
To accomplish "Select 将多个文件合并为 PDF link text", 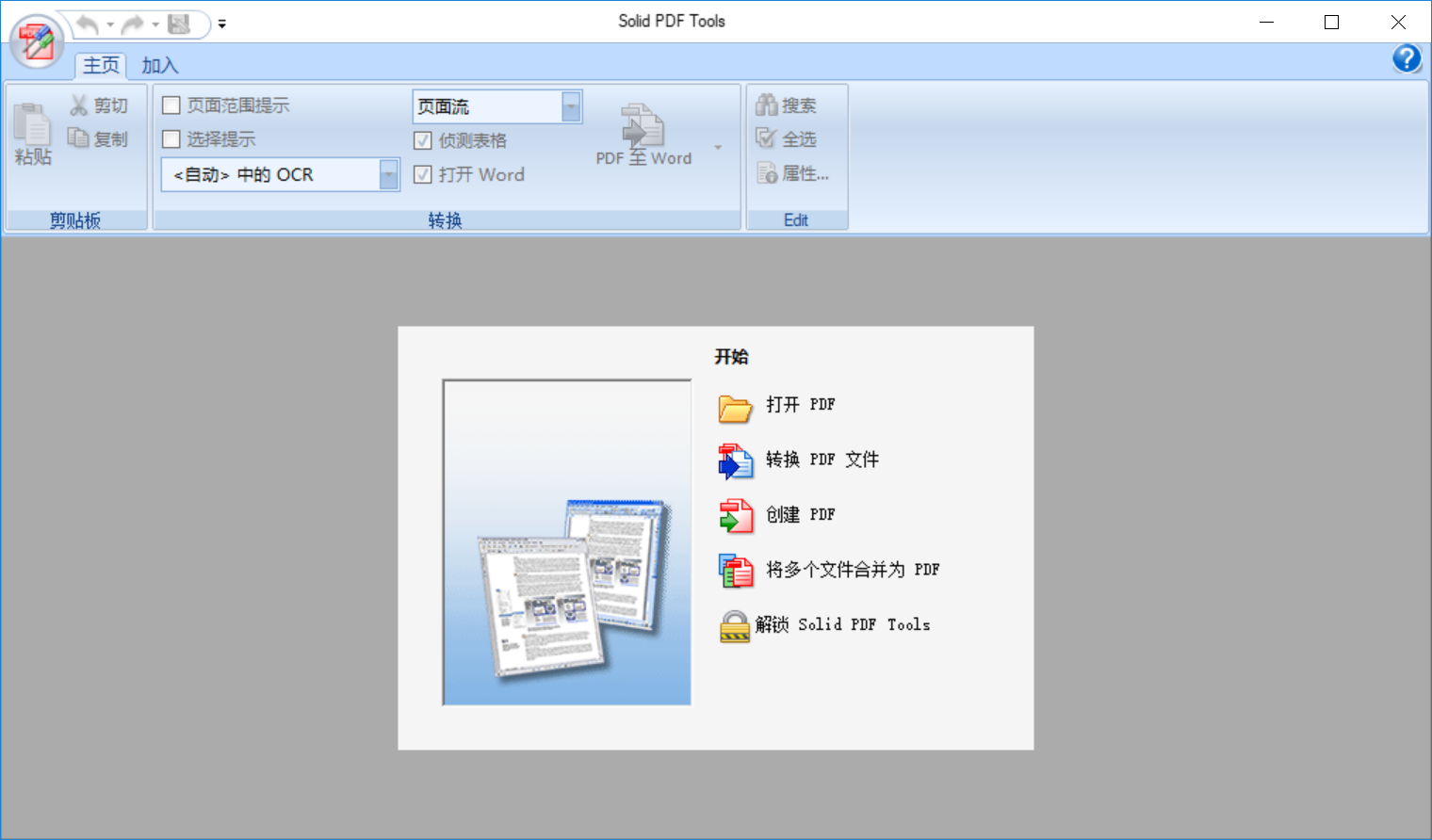I will [x=852, y=570].
